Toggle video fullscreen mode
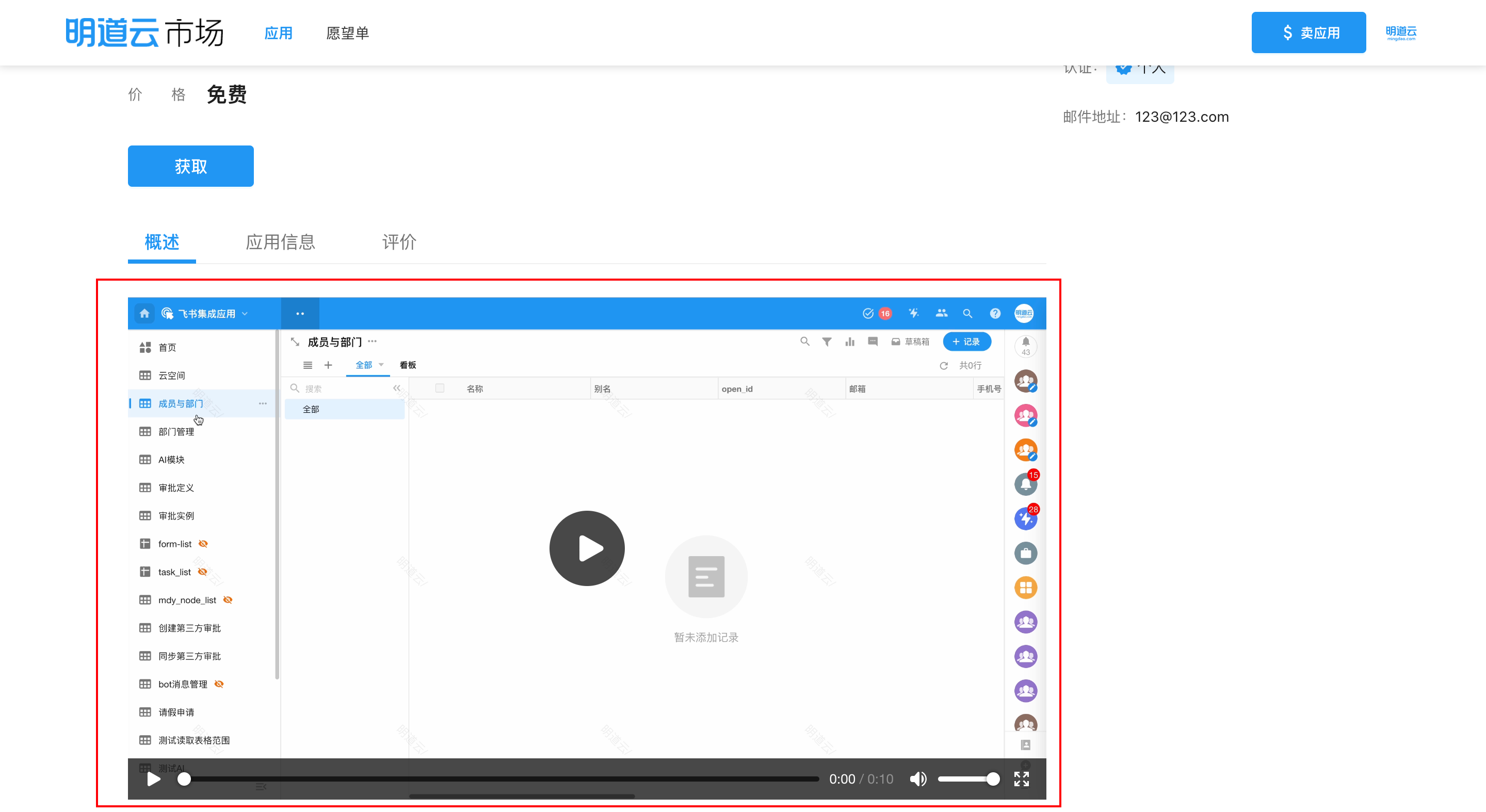The height and width of the screenshot is (812, 1486). 1021,779
